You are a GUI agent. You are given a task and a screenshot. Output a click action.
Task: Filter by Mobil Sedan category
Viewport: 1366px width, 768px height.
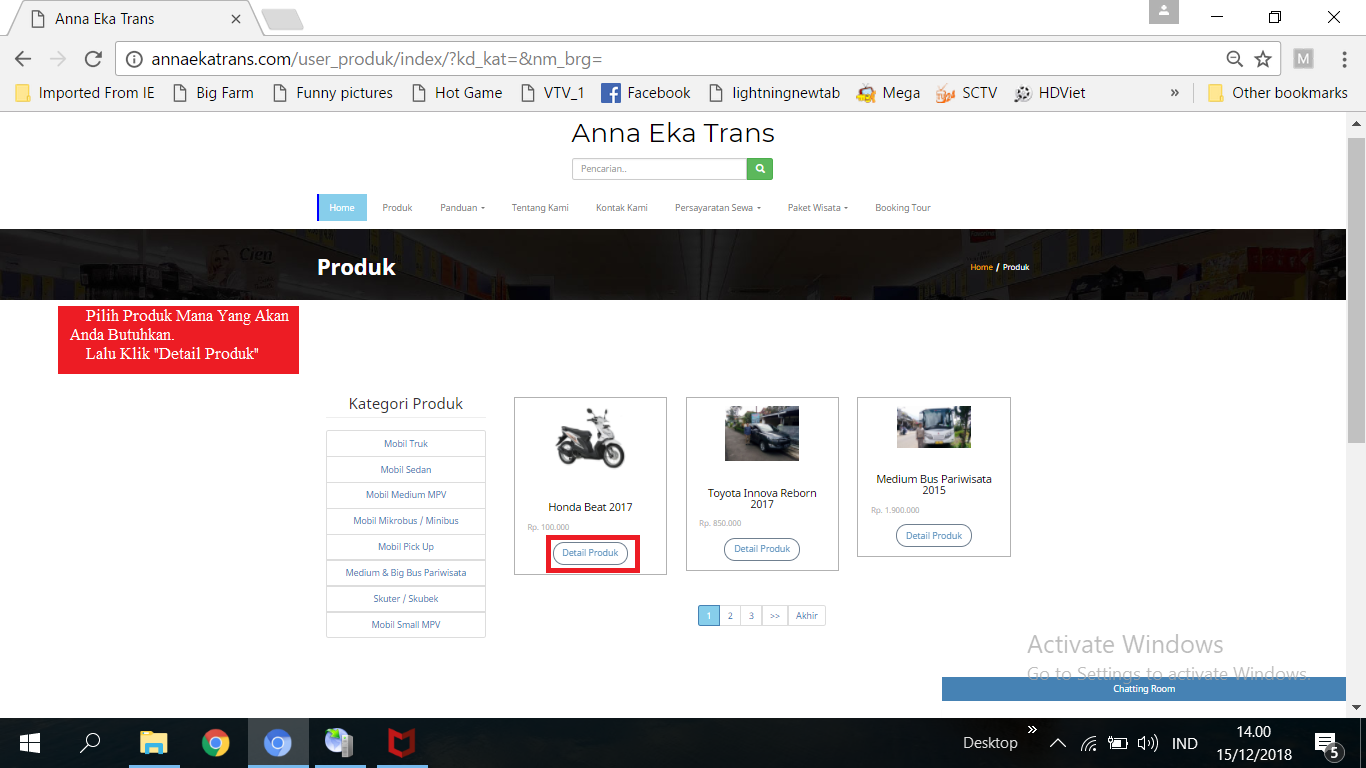coord(406,470)
